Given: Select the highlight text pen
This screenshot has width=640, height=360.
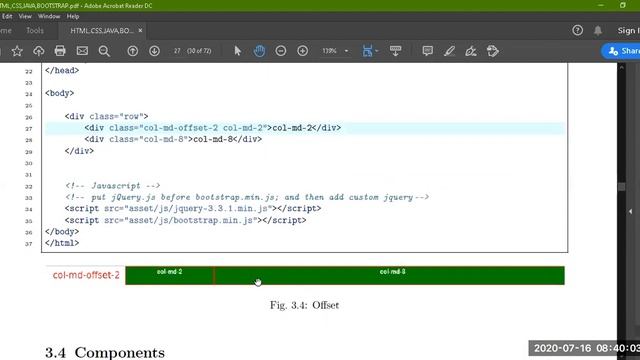Looking at the screenshot, I should click(x=449, y=51).
